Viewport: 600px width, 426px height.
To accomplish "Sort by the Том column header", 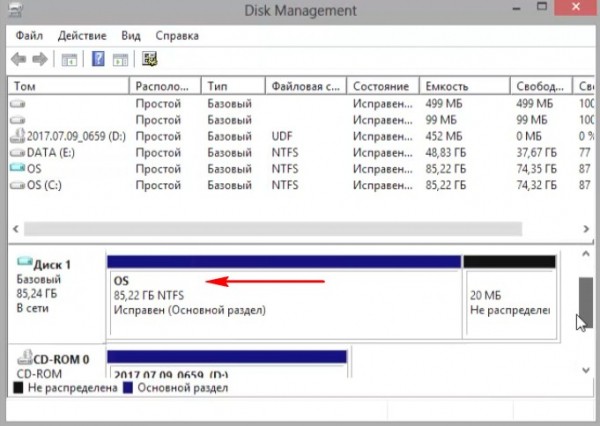I will point(68,86).
